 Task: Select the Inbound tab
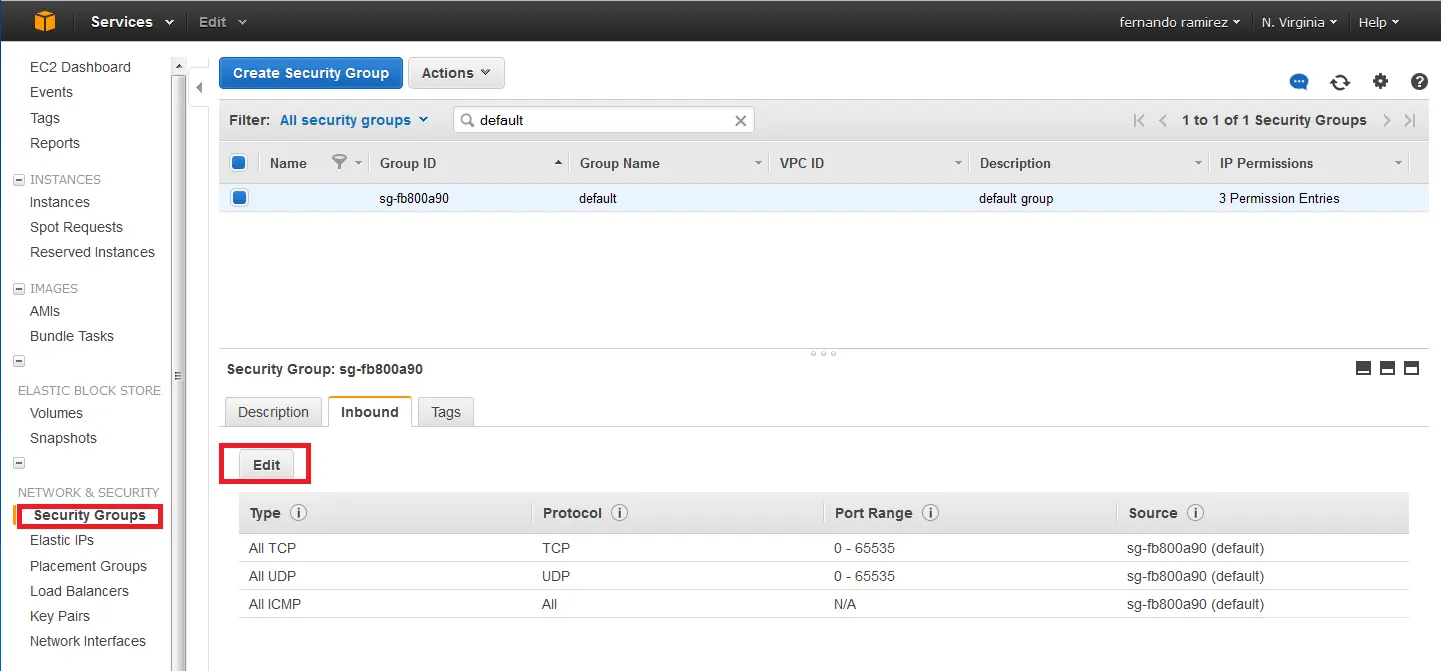[370, 412]
